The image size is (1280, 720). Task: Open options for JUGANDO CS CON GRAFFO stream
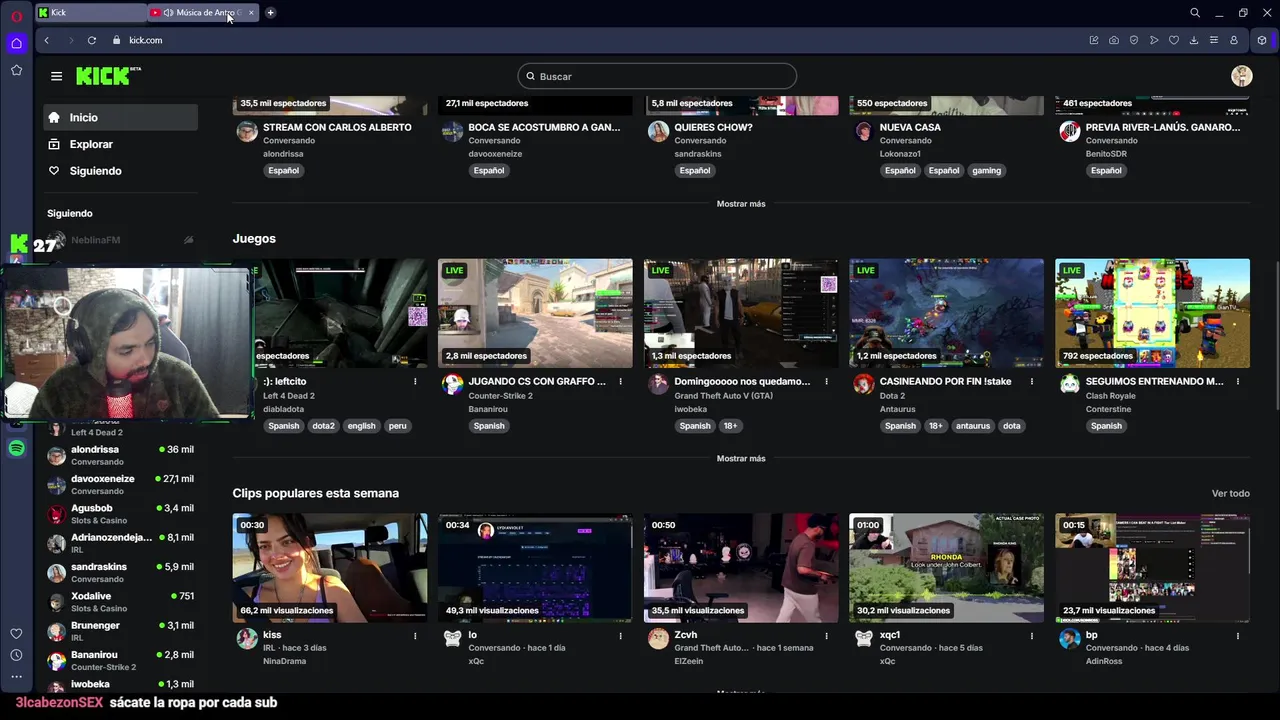coord(621,381)
